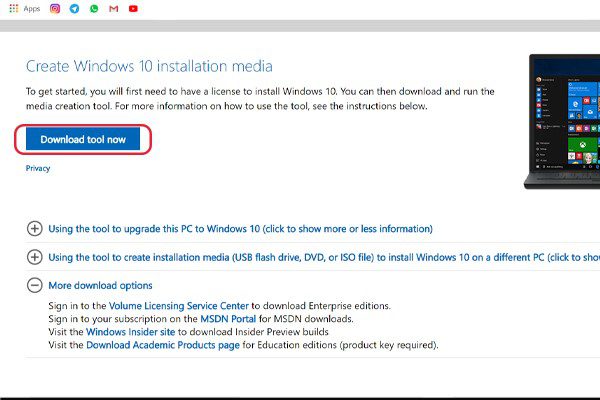Expand the plus icon for upgrading this PC
The image size is (600, 400).
(x=34, y=229)
